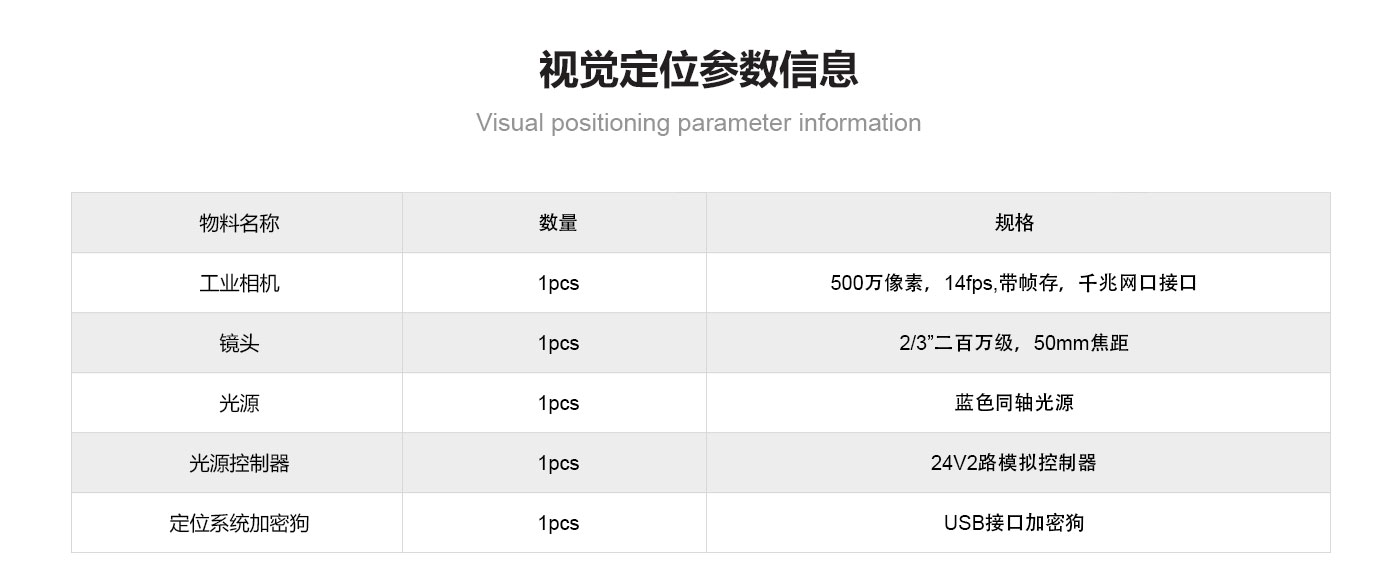1400x576 pixels.
Task: Select the 1pcs quantity in 定位系统加密狗 row
Action: click(558, 523)
